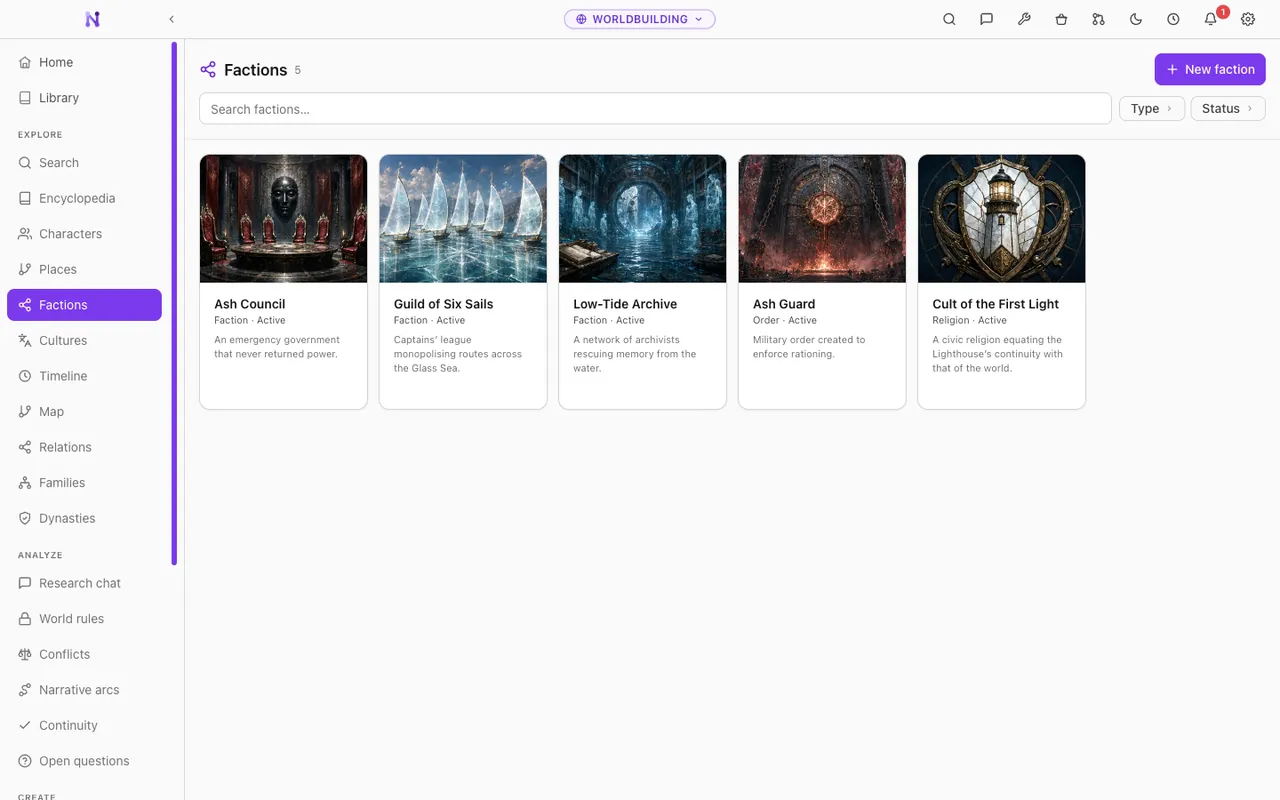Open the Type filter dropdown
Screen dimensions: 1280x800
(x=1152, y=108)
